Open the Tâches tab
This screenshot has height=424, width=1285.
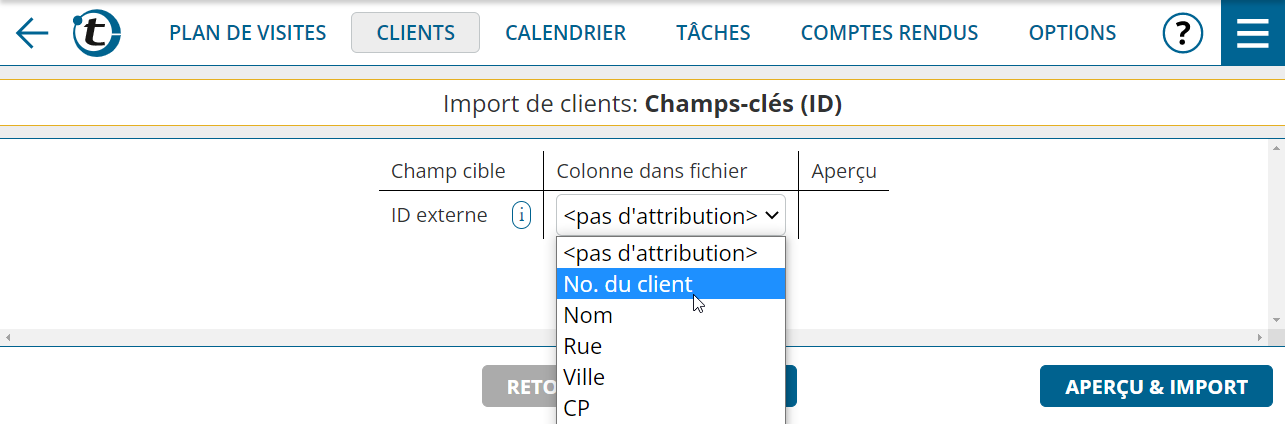713,33
